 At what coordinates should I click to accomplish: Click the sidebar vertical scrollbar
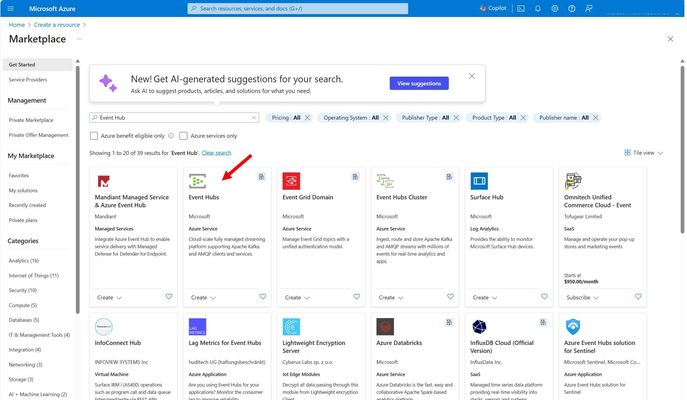click(78, 188)
